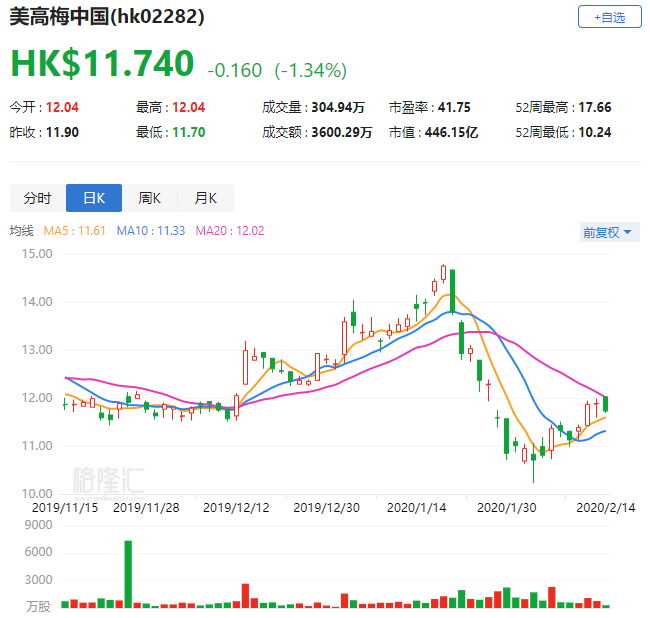Click the 2019/12/30 date axis label
650x618 pixels.
click(326, 507)
